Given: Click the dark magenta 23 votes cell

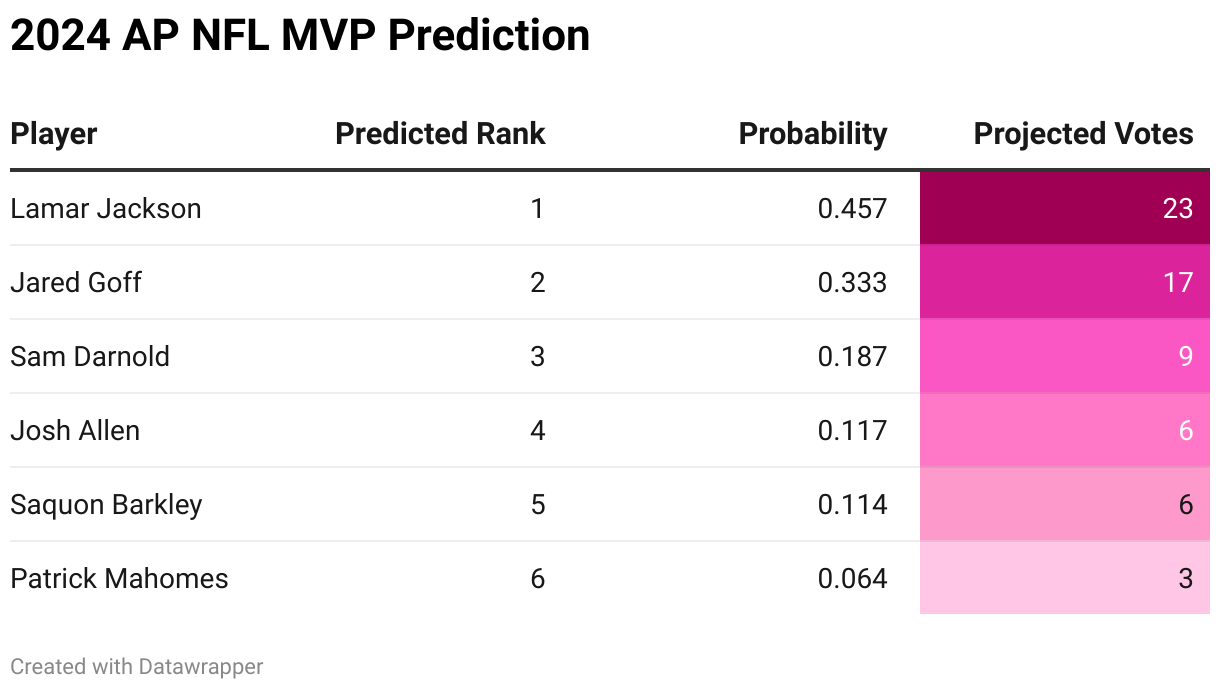Looking at the screenshot, I should point(1064,209).
